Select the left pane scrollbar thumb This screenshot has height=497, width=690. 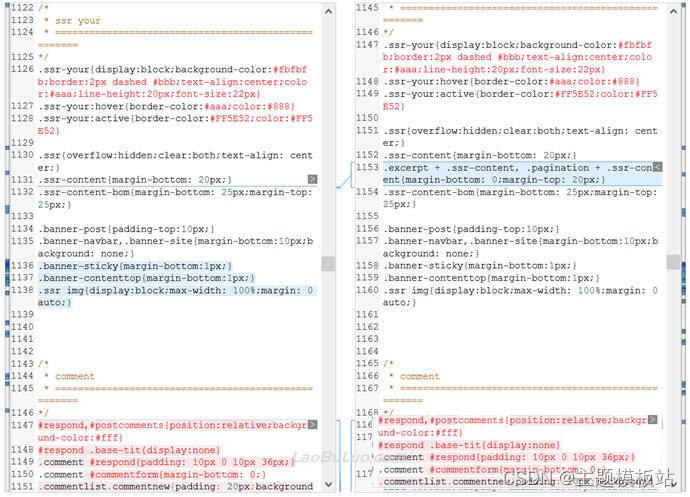[x=328, y=264]
